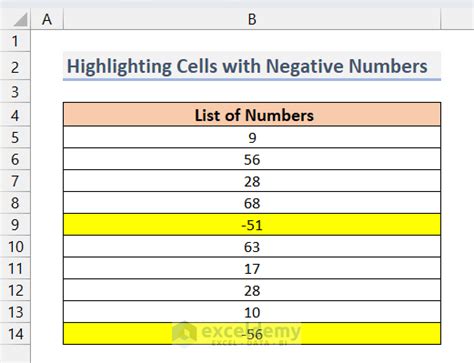This screenshot has width=474, height=363.
Task: Select row 4 header
Action: 15,115
